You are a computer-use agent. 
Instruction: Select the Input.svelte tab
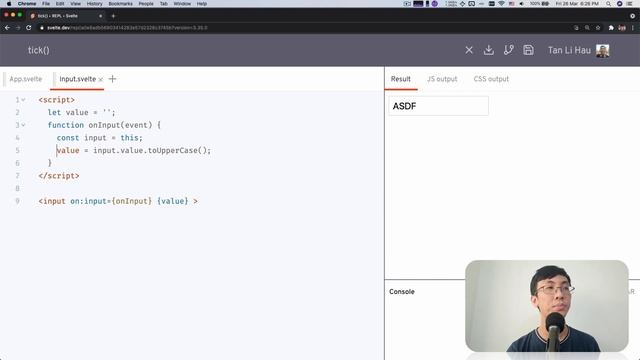[x=78, y=79]
